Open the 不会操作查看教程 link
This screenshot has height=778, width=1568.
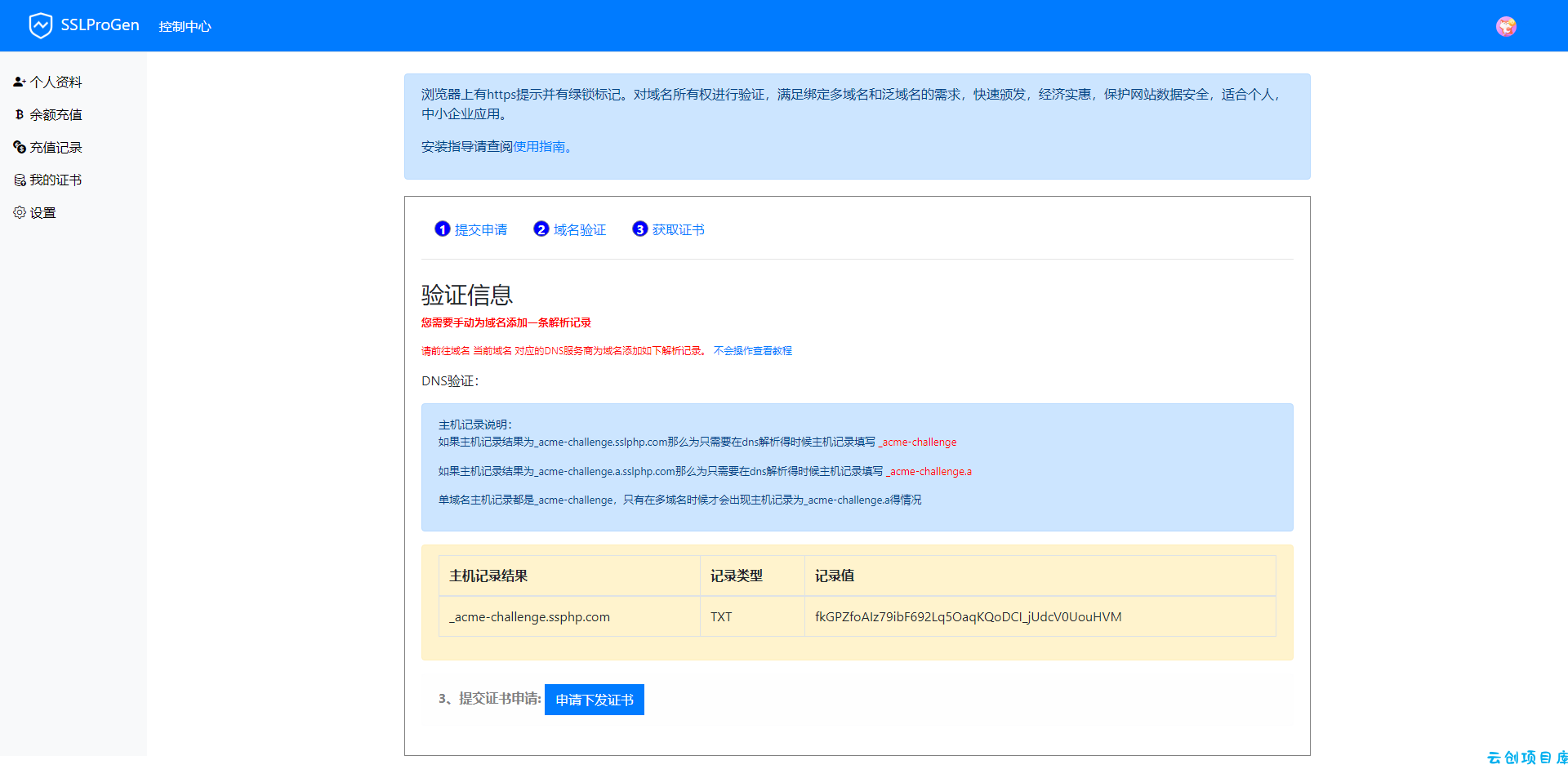pos(753,351)
